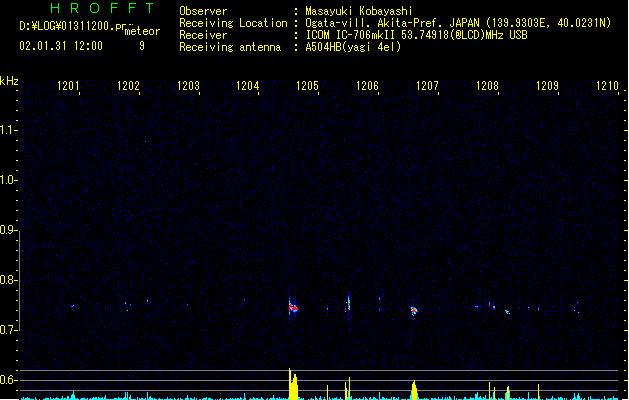The height and width of the screenshot is (400, 629).
Task: Click the 0.7 kHz axis label
Action: (x=8, y=330)
